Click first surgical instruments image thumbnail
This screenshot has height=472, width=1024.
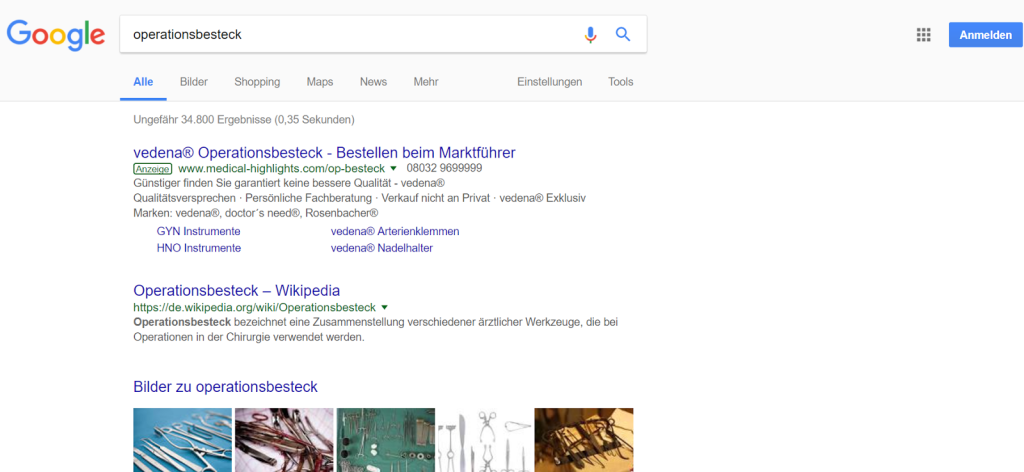182,440
